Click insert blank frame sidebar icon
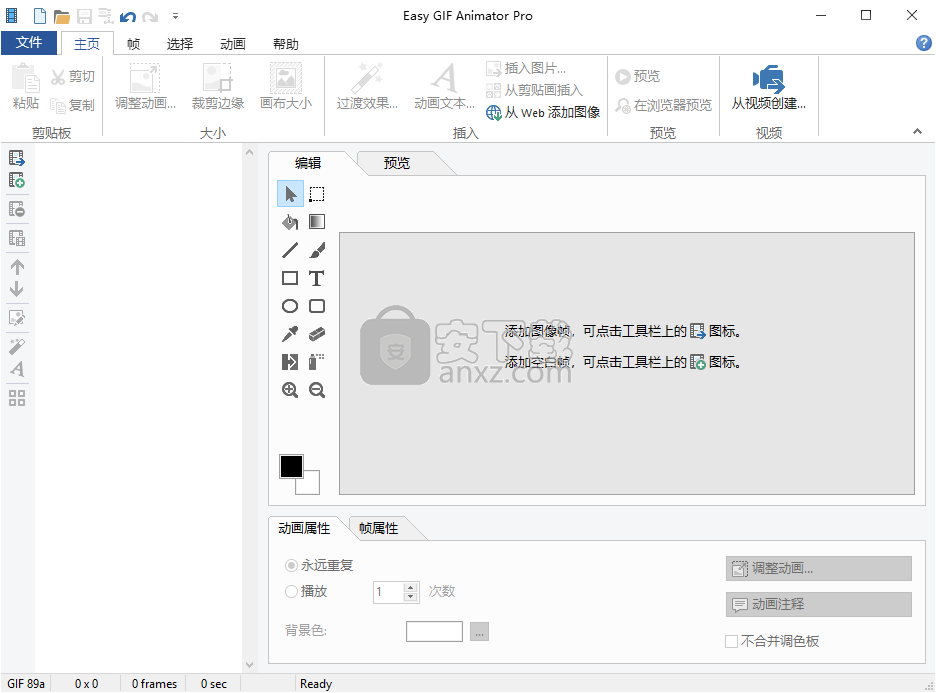Viewport: 936px width, 693px height. [x=17, y=180]
